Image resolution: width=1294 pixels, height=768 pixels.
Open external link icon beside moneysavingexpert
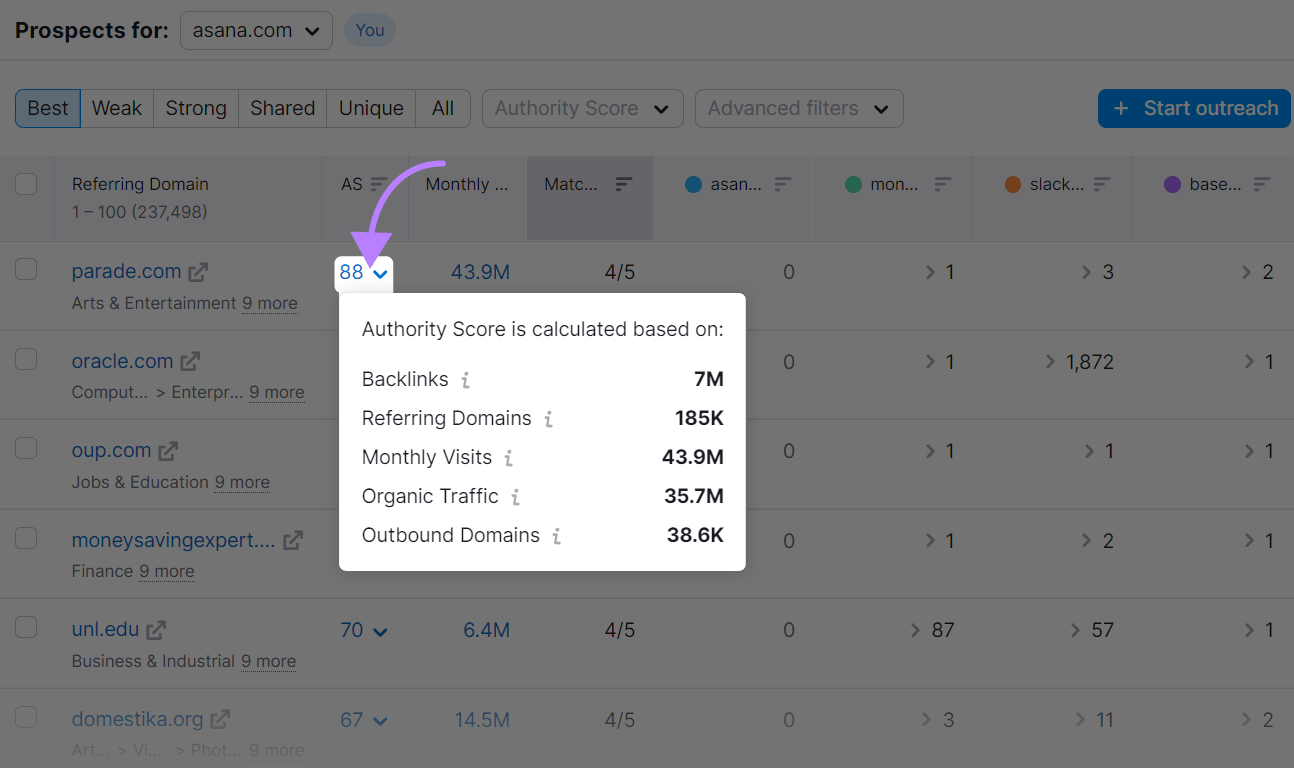click(x=292, y=541)
